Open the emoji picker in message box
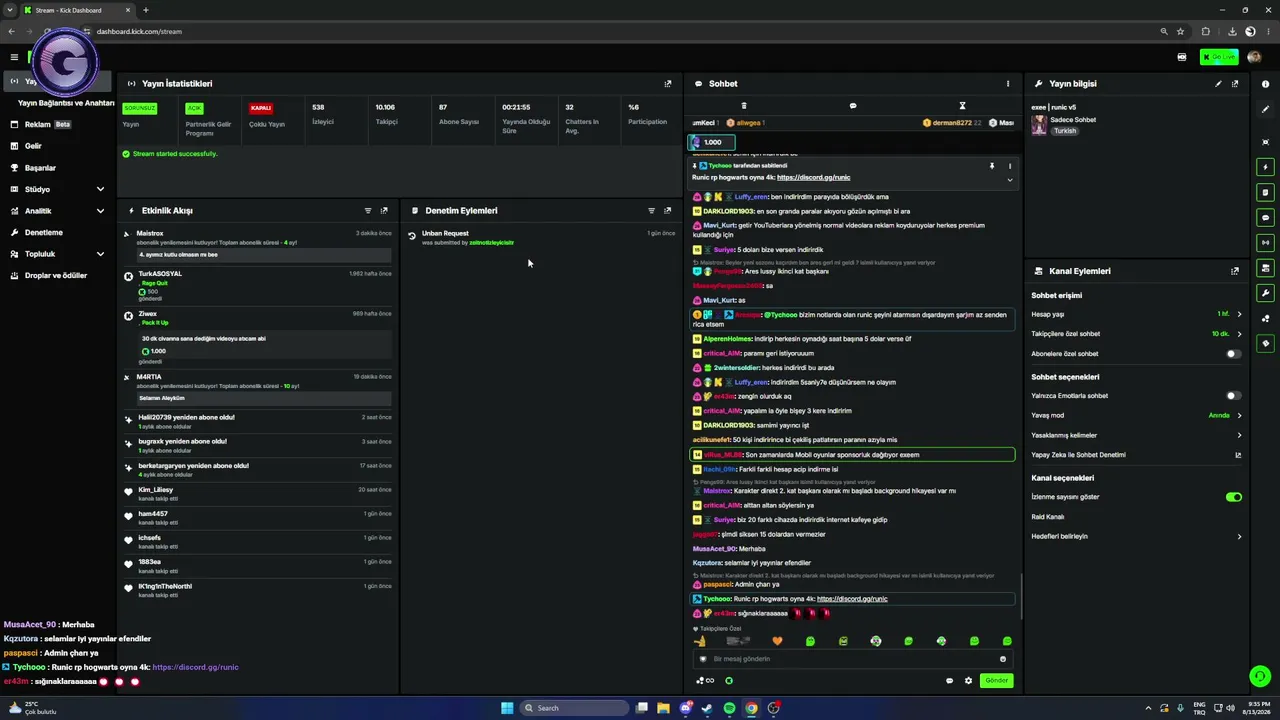 (1003, 659)
